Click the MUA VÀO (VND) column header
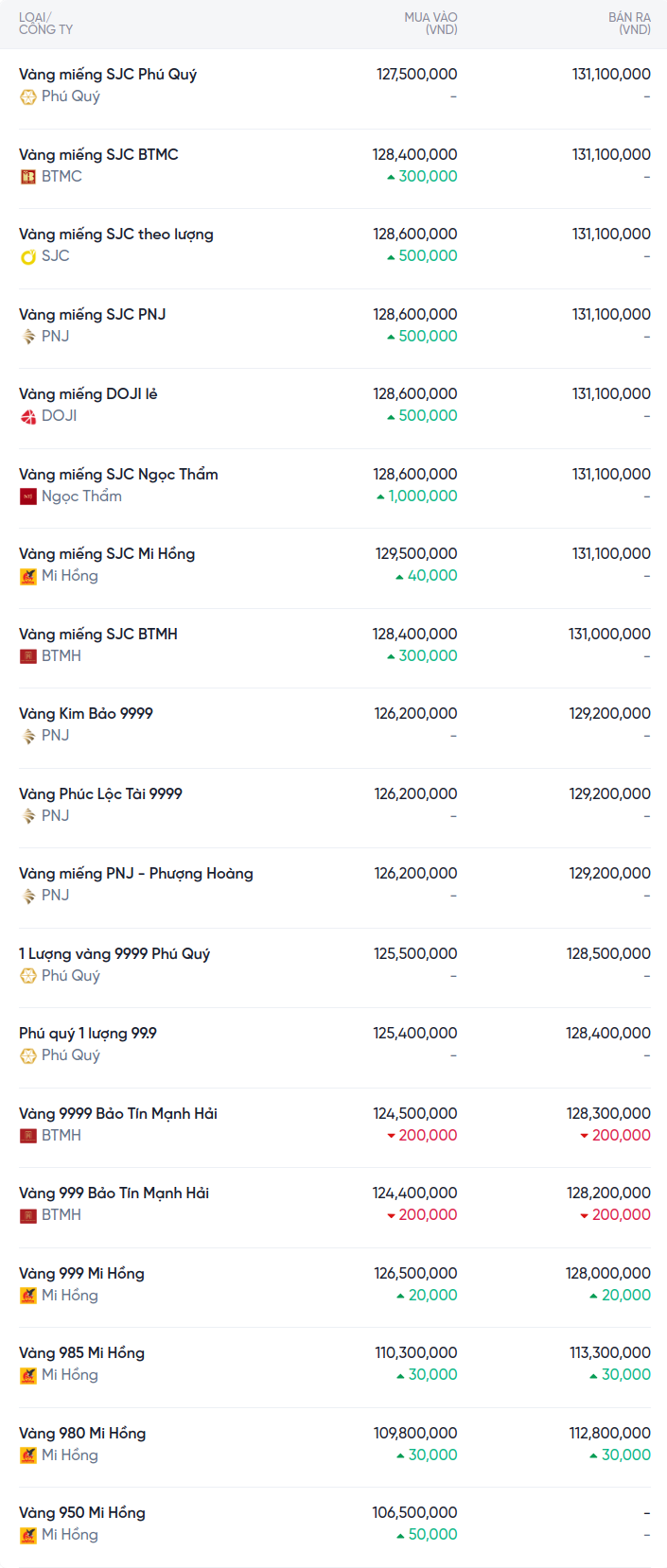Screen dimensions: 667x1568 (x=430, y=24)
